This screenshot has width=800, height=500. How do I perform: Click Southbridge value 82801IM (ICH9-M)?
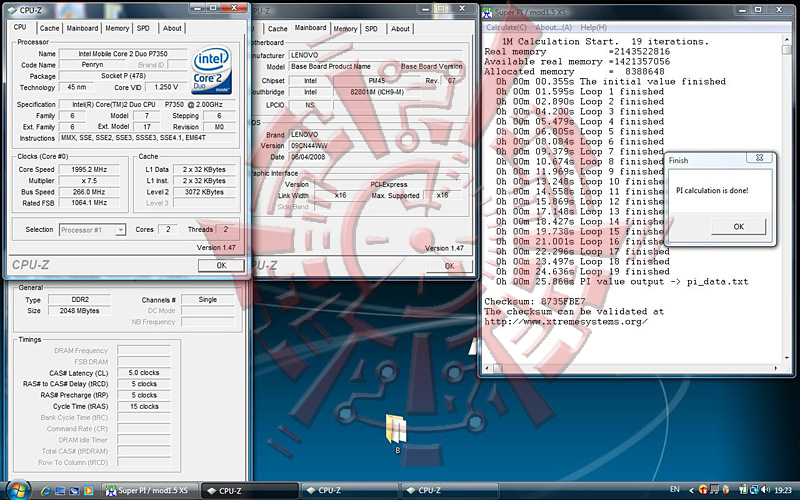tap(377, 92)
